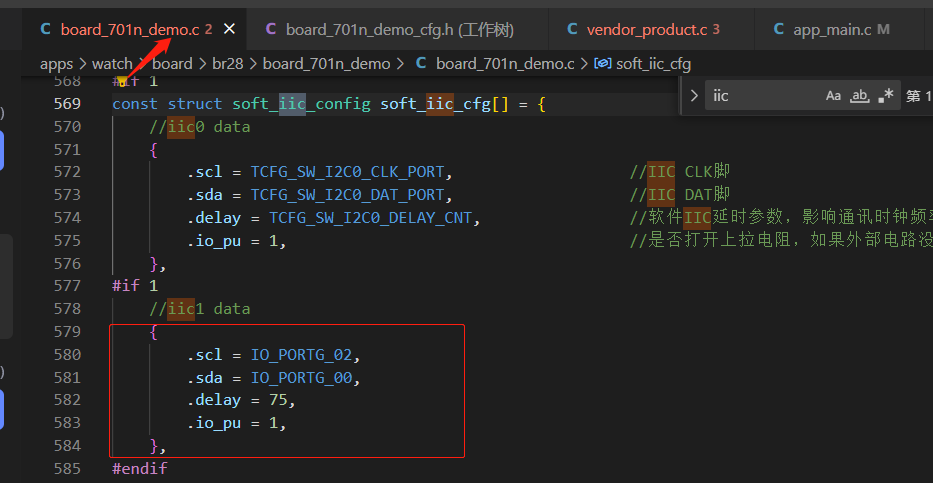Click the find input field containing iic
Screen dimensions: 933x483
click(x=765, y=96)
